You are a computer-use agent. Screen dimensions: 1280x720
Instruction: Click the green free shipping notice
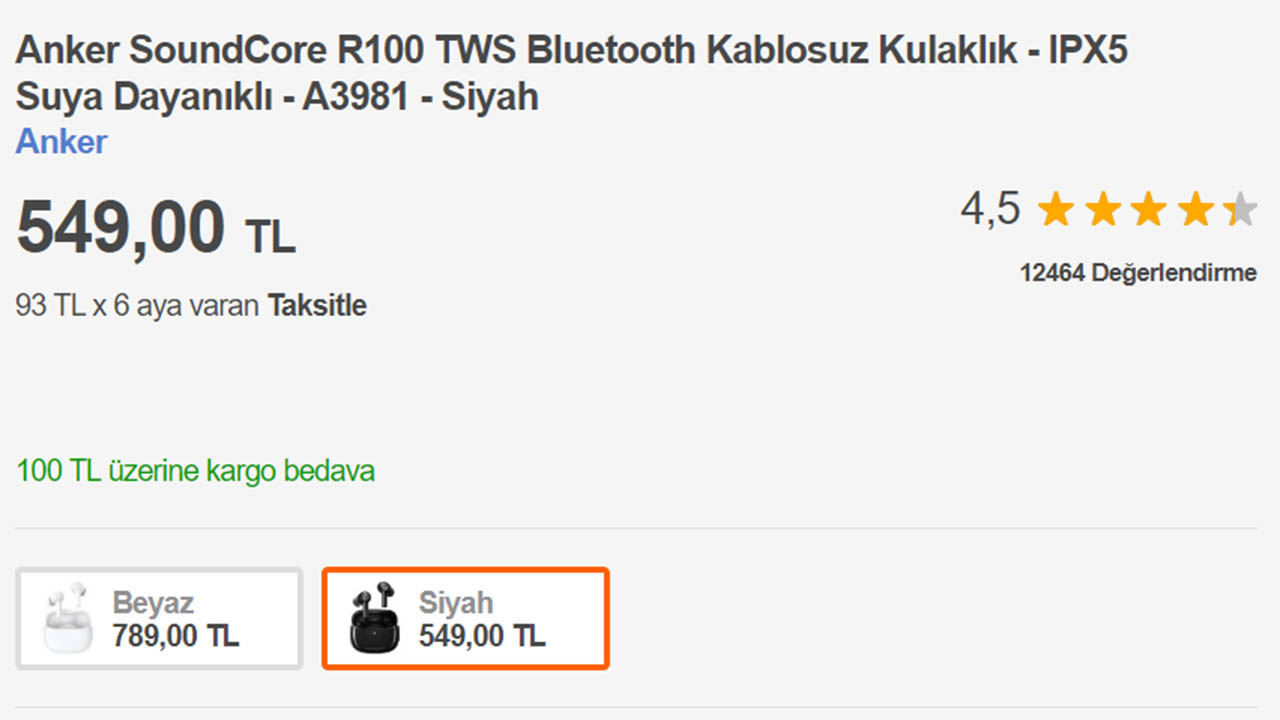(x=195, y=471)
